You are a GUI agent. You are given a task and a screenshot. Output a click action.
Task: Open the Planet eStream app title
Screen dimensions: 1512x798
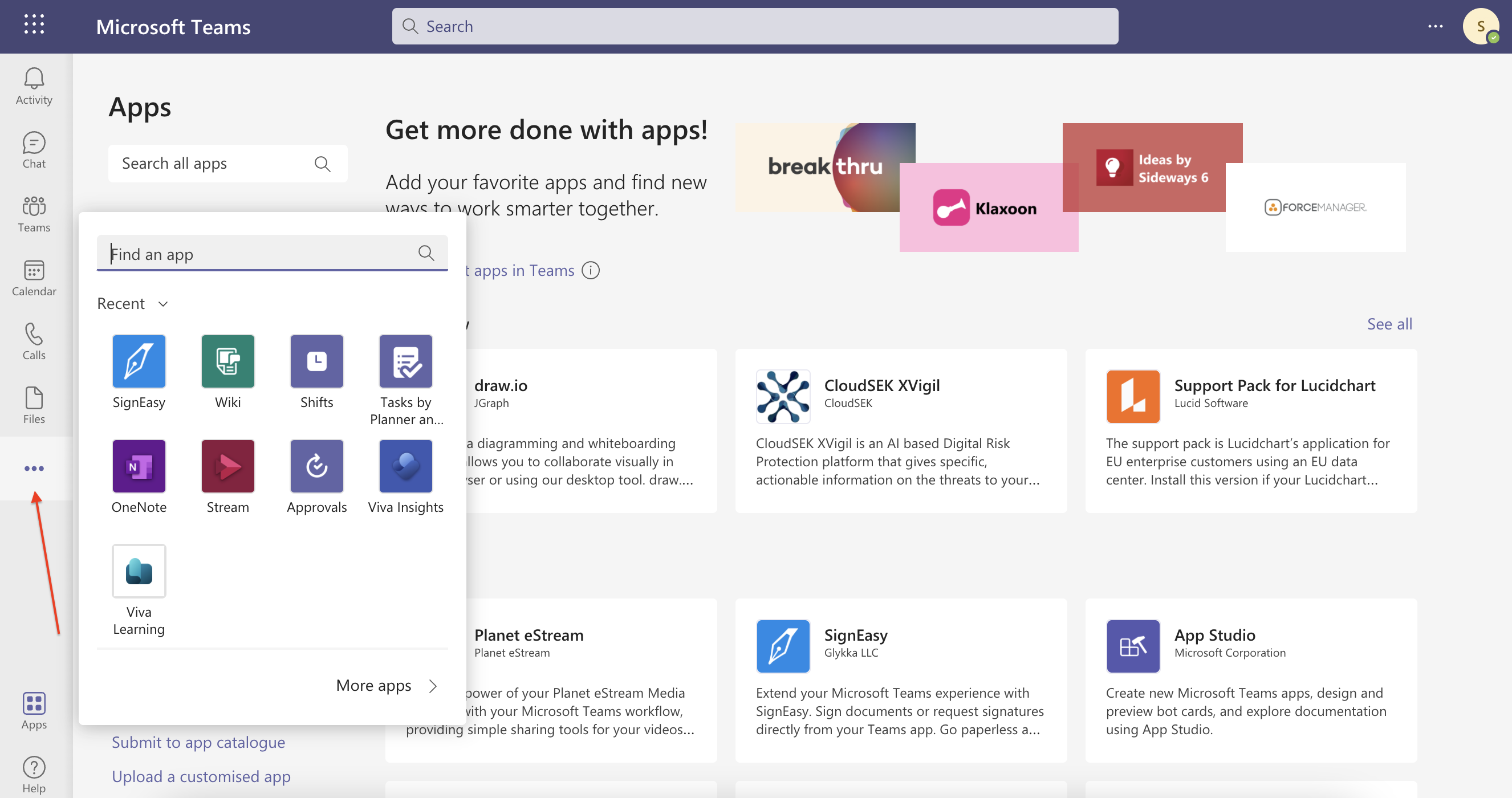pos(529,635)
